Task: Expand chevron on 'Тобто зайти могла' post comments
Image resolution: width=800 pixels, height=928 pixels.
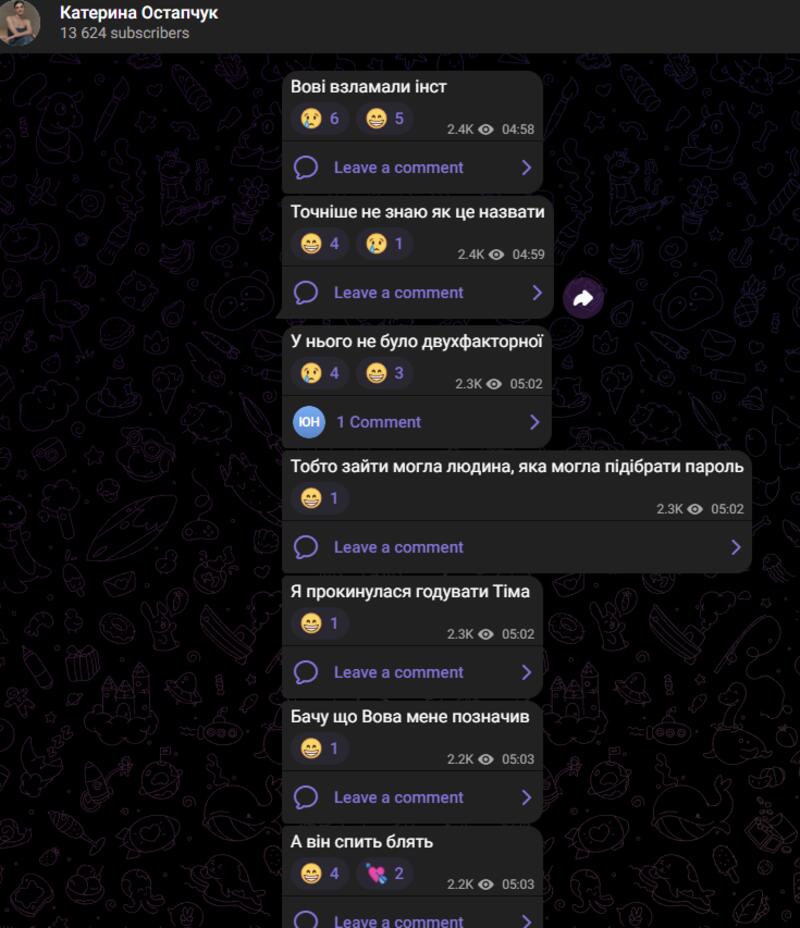Action: point(736,547)
